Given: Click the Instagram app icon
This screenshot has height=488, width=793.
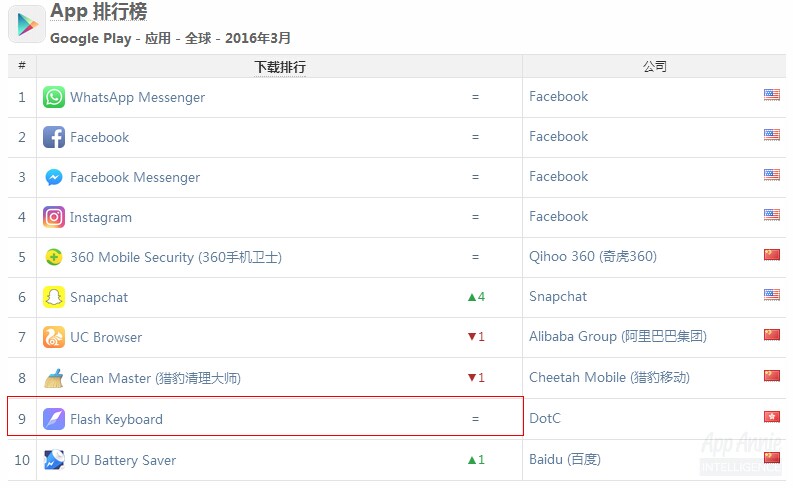Looking at the screenshot, I should pos(54,217).
